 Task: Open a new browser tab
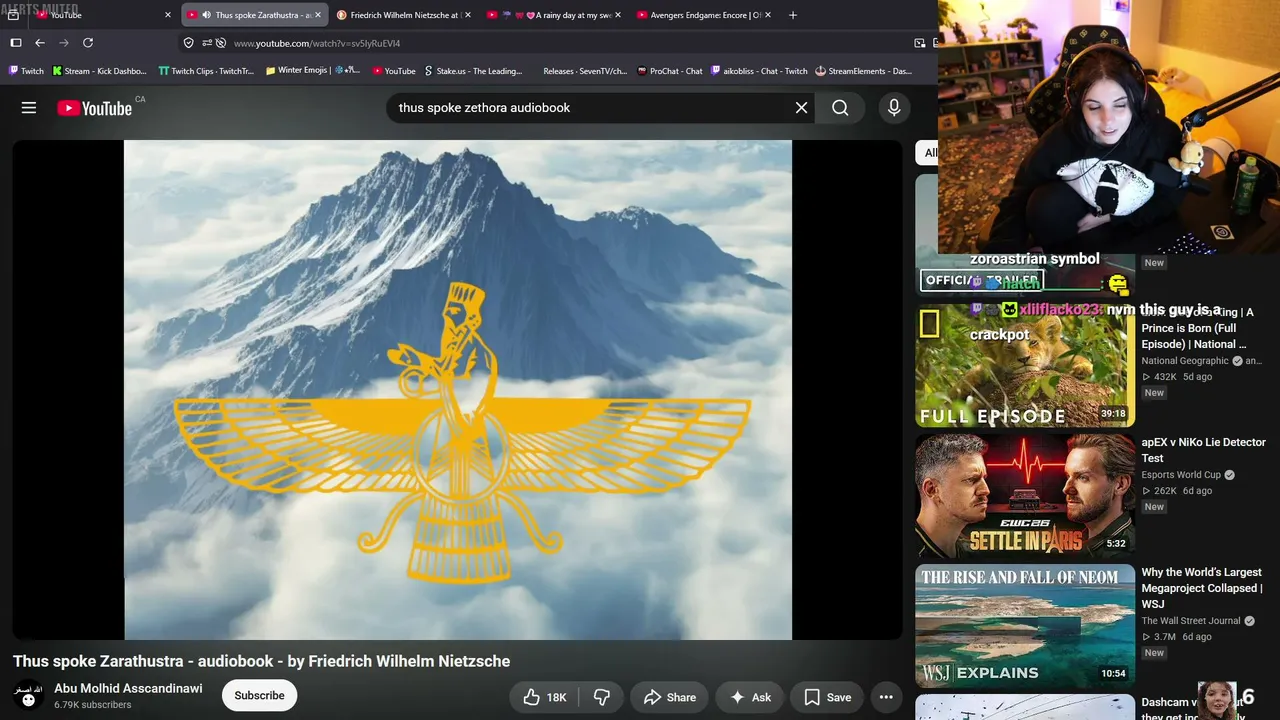click(x=793, y=15)
